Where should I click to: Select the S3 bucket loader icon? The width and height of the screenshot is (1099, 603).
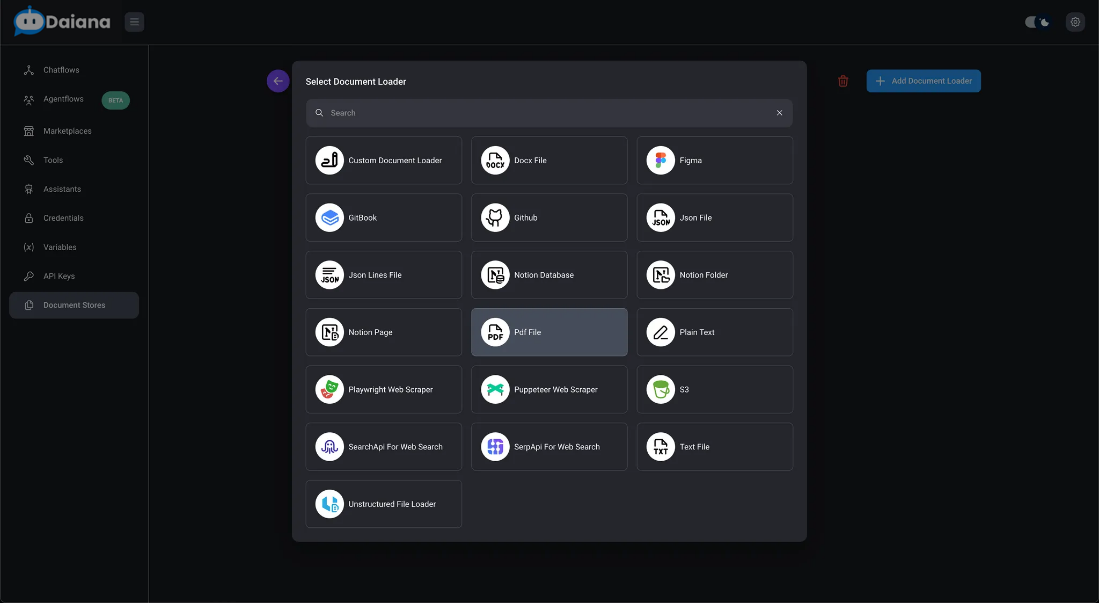click(660, 390)
